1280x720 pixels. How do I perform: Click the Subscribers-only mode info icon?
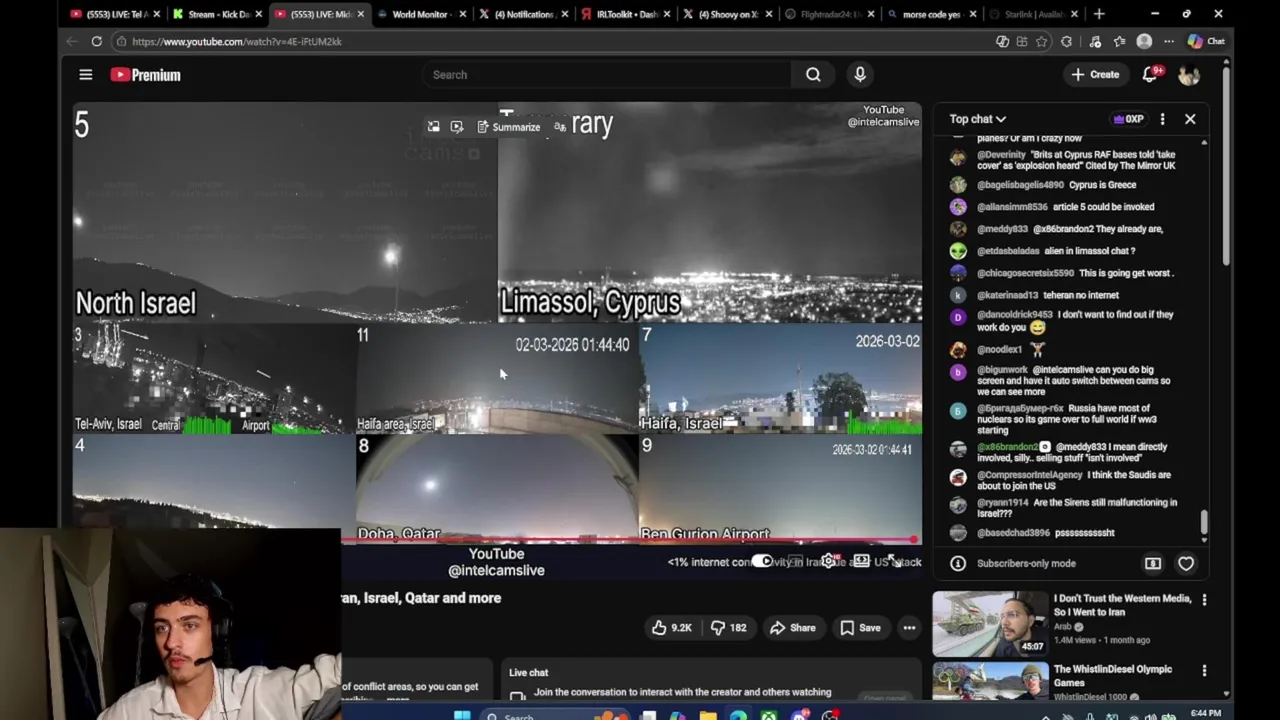(958, 564)
